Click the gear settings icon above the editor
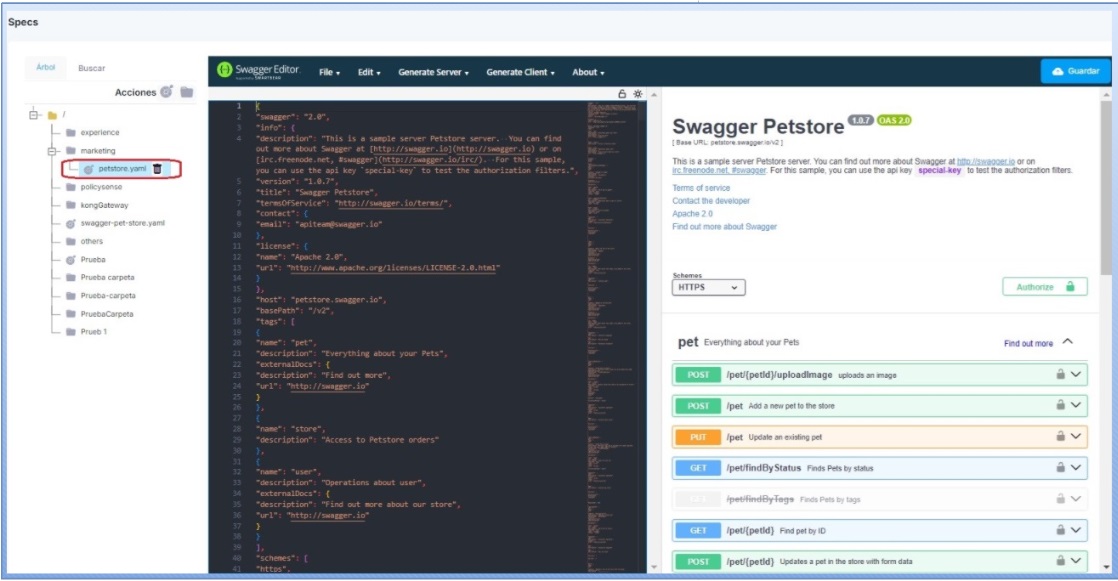This screenshot has width=1118, height=581. coord(638,93)
